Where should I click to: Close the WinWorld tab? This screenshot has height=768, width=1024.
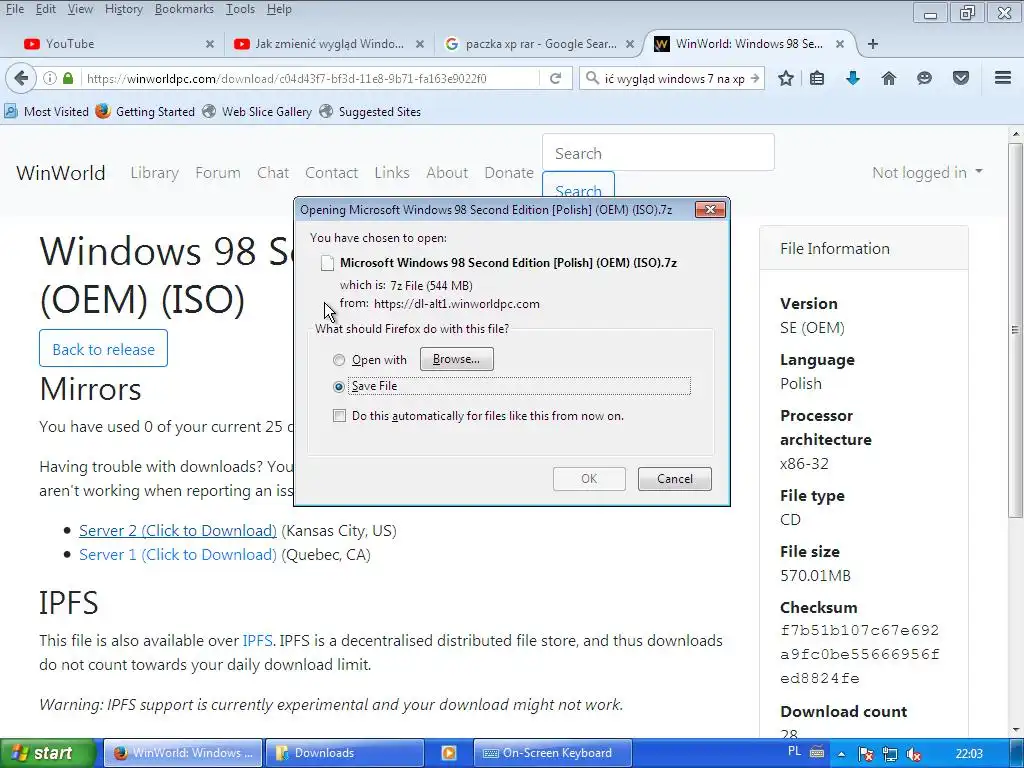pyautogui.click(x=840, y=44)
